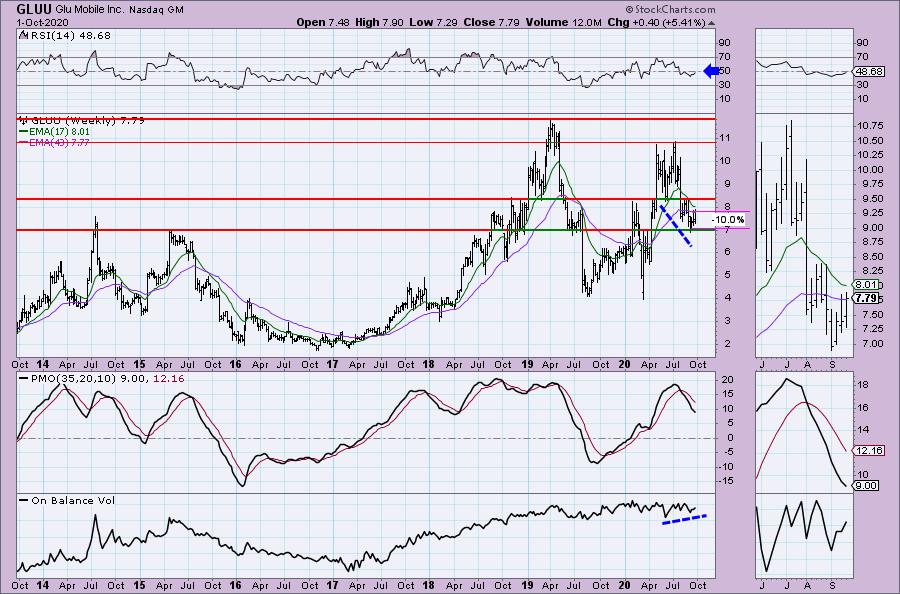Click the purple EMA(43) legend line marker
The width and height of the screenshot is (900, 594).
(23, 142)
